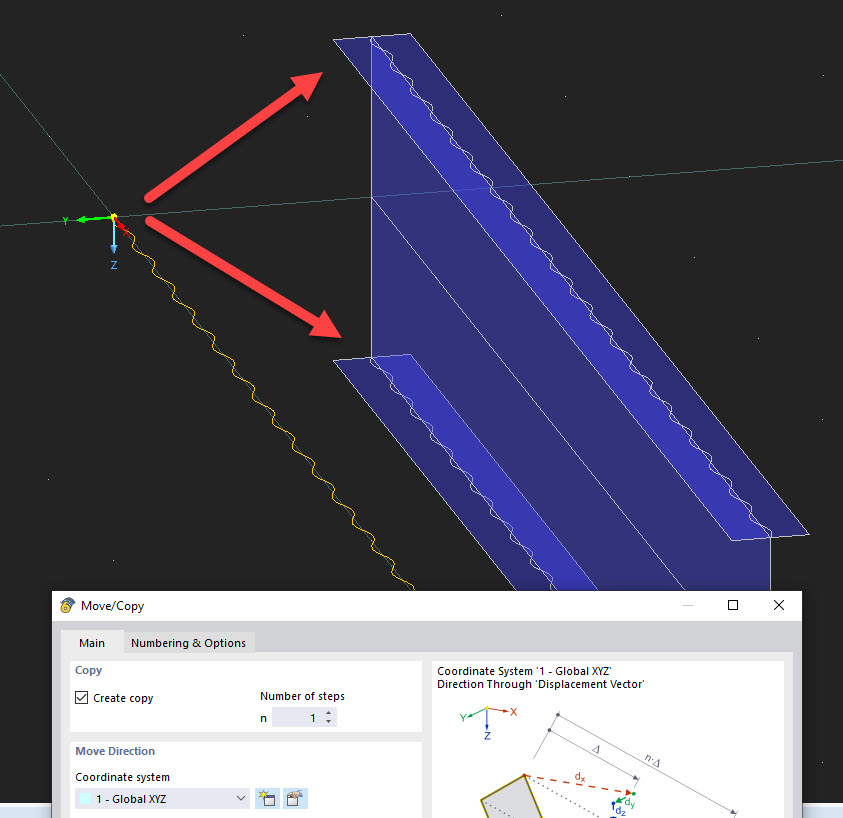The image size is (843, 818).
Task: Click inside the n steps input field
Action: click(x=303, y=717)
